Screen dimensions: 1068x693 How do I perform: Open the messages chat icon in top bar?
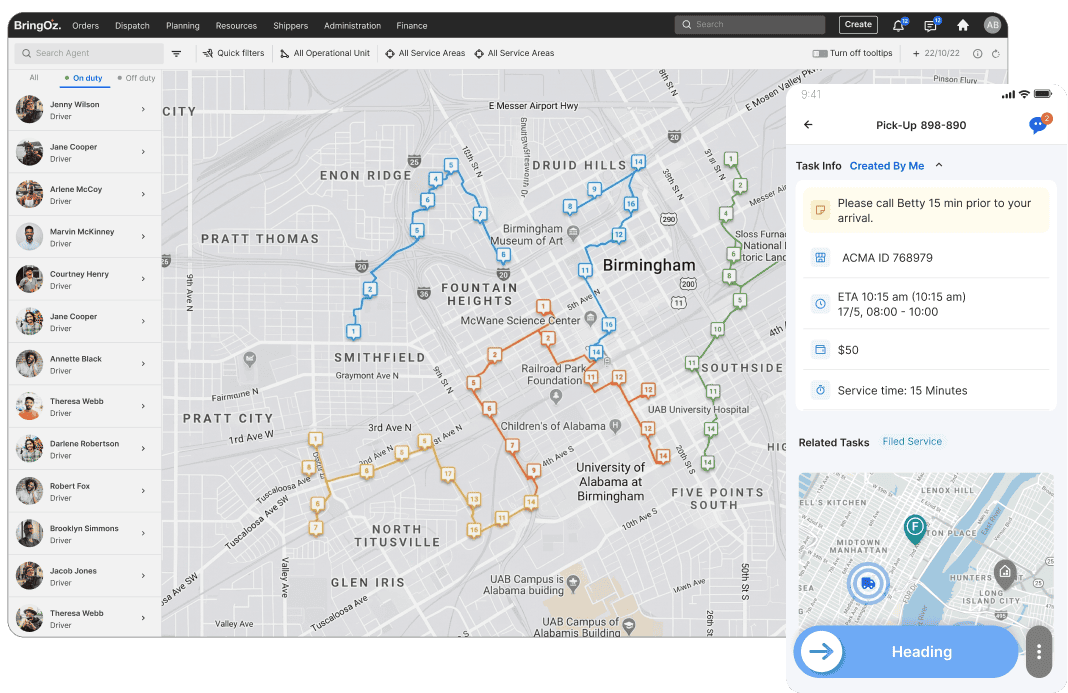[930, 26]
